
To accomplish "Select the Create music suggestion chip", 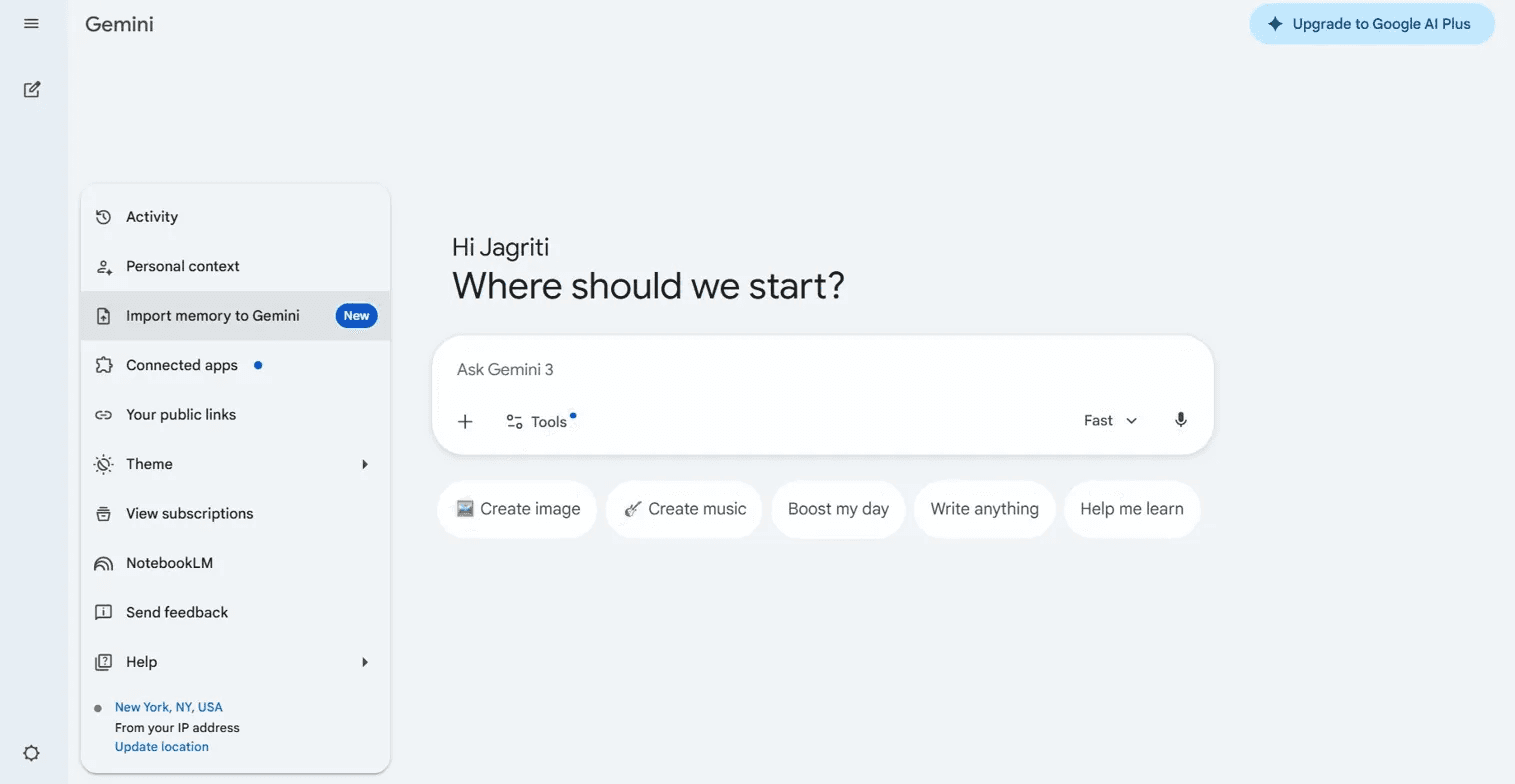I will pyautogui.click(x=684, y=509).
